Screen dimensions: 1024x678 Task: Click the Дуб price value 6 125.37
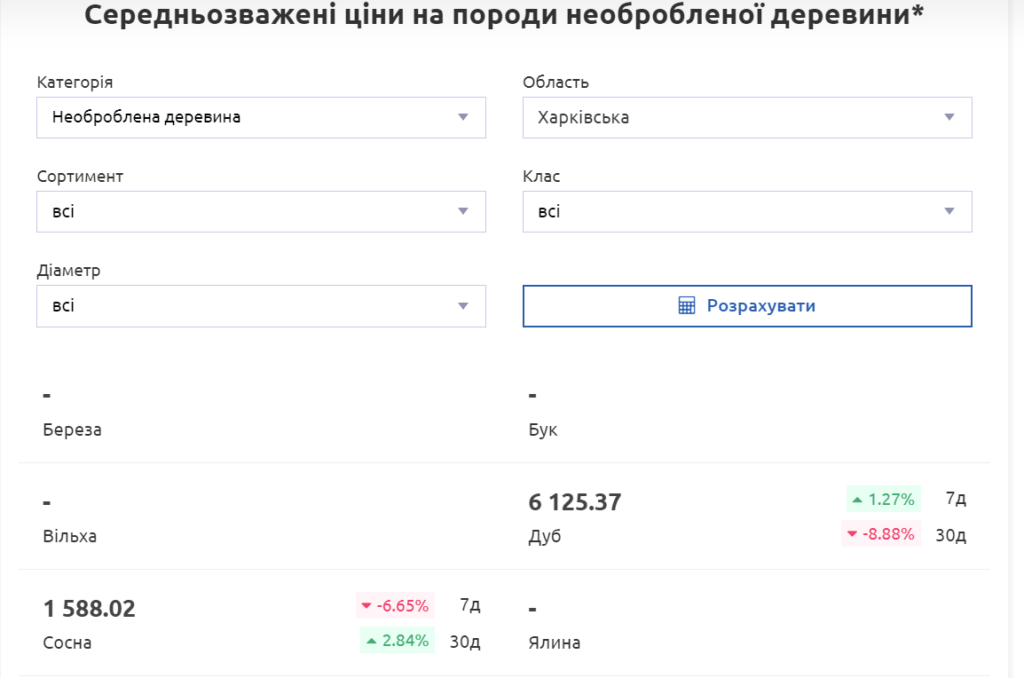point(572,501)
